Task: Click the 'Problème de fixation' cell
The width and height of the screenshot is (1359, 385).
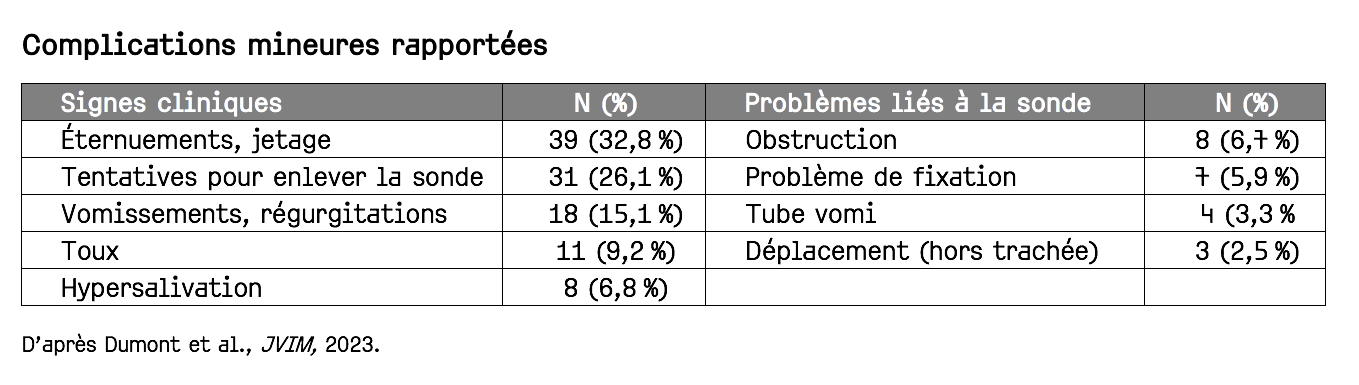Action: pos(880,177)
